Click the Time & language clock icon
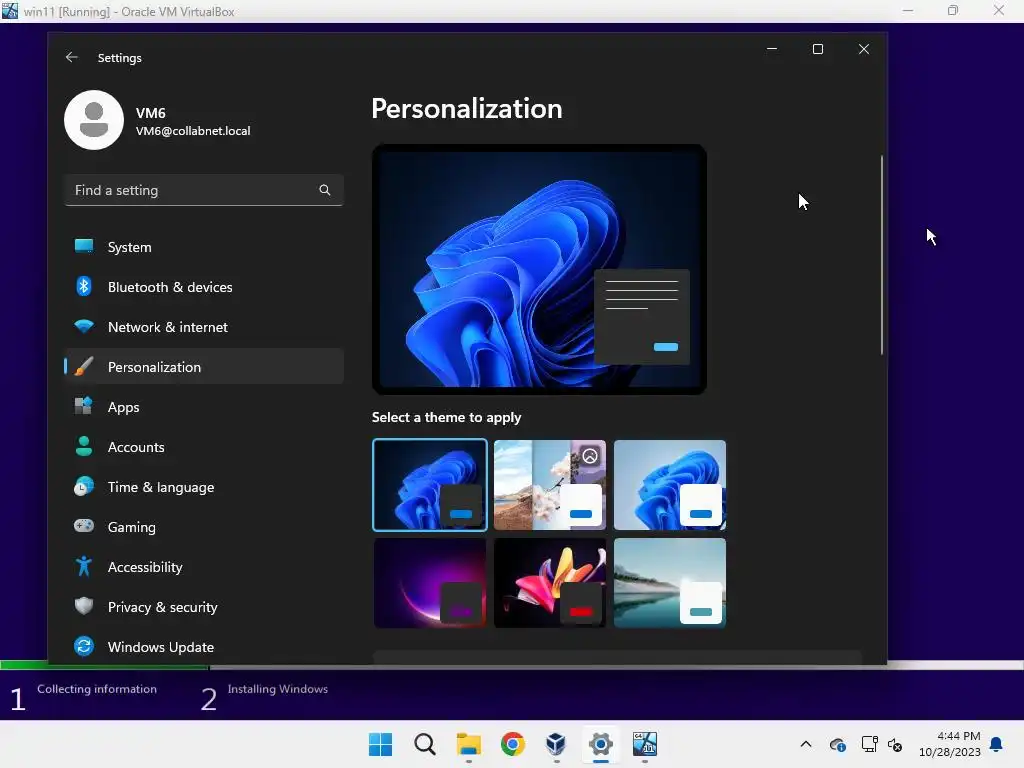 (84, 487)
